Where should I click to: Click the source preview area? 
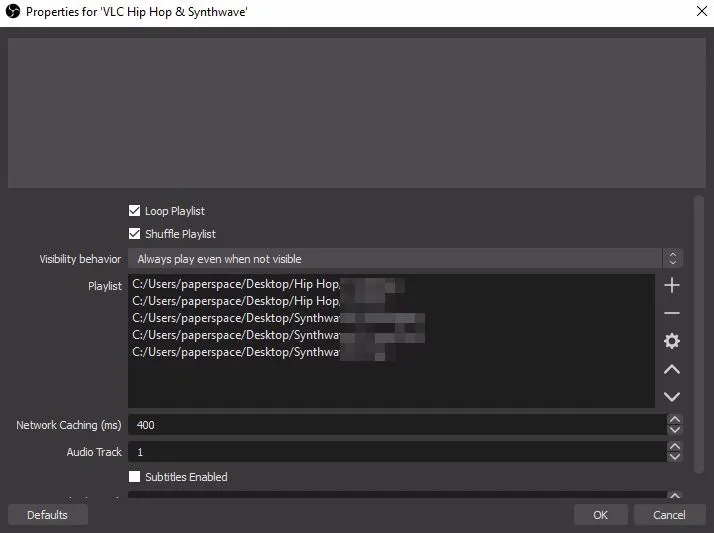click(x=357, y=112)
